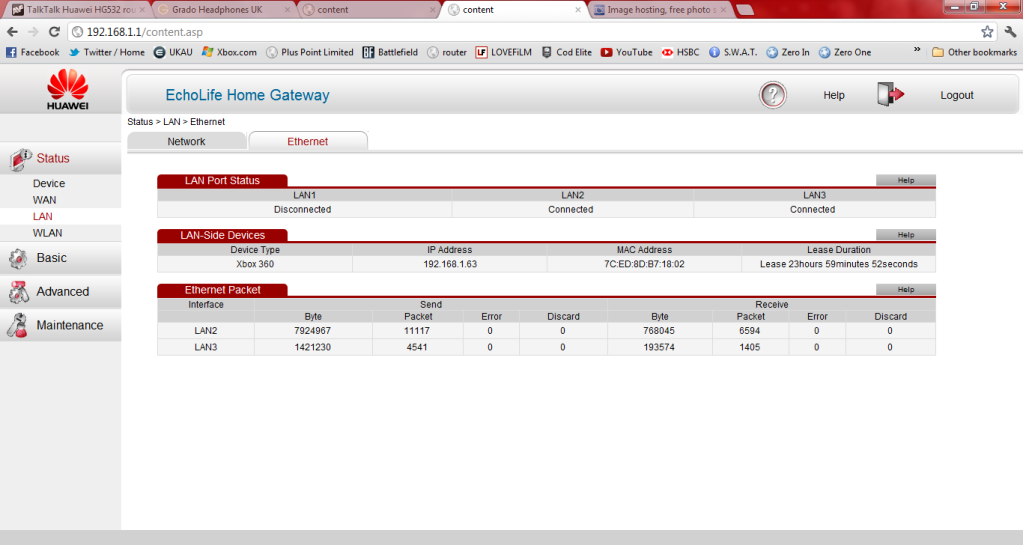Click the LAN2 send packet value 11117
This screenshot has width=1023, height=545.
pyautogui.click(x=417, y=331)
